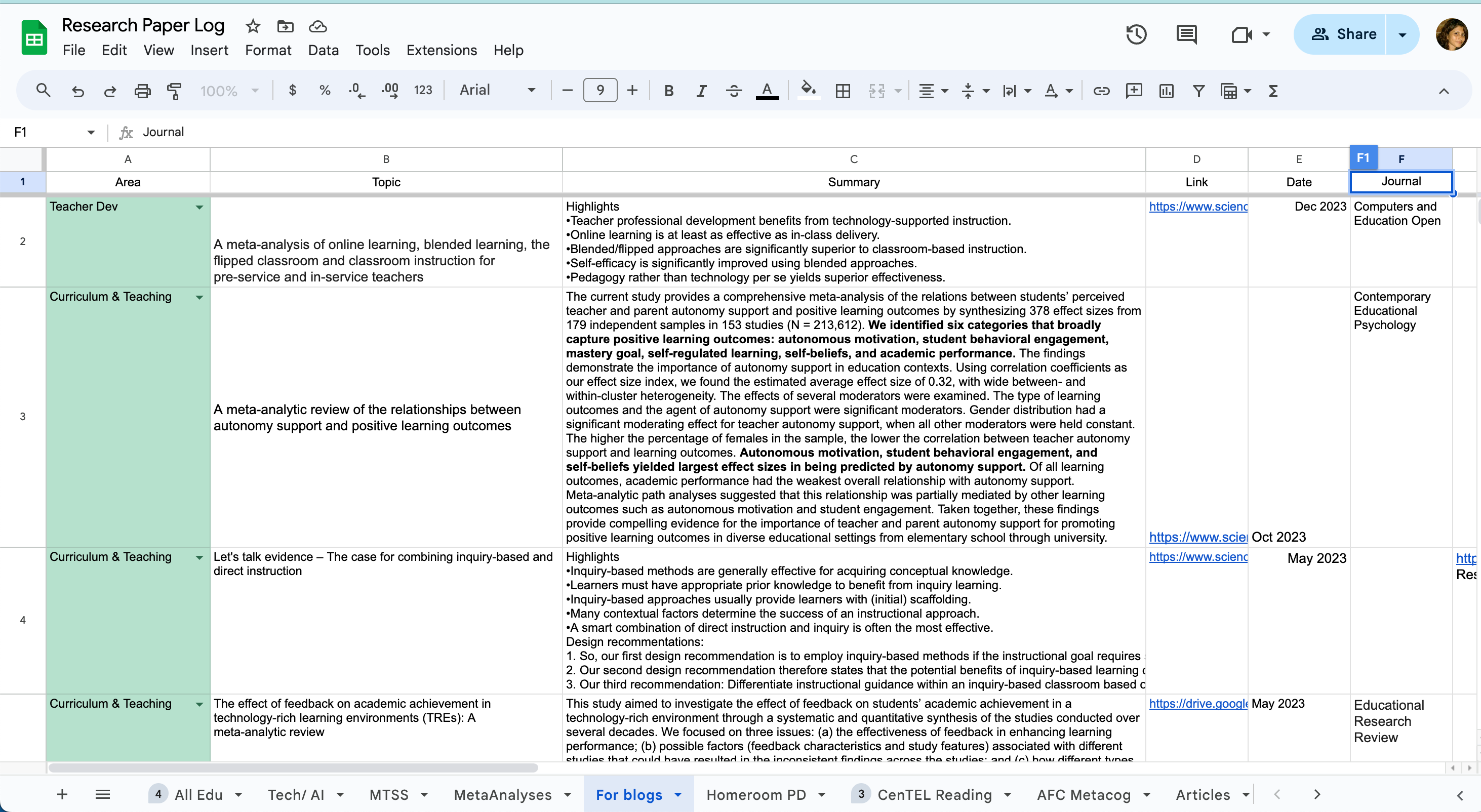Open the name box dropdown arrow

91,132
